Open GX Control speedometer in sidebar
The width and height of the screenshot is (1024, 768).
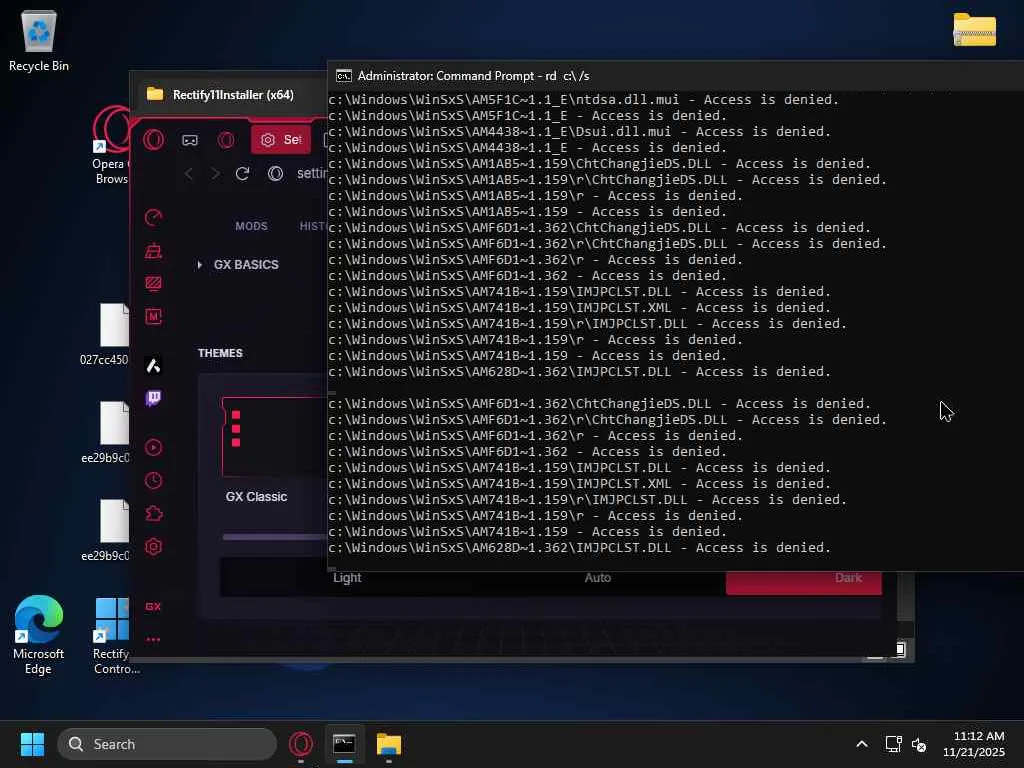[153, 217]
